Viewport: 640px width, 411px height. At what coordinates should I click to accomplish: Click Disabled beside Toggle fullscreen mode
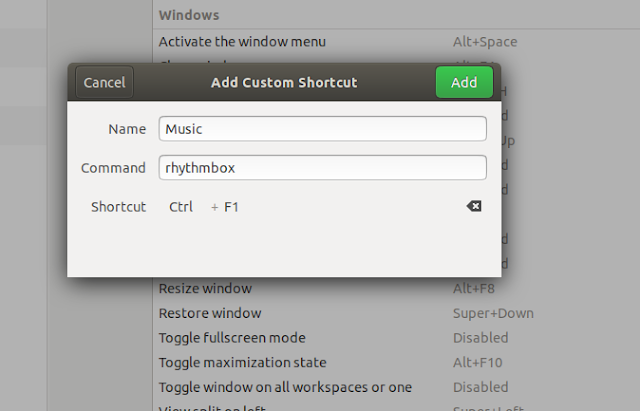[480, 338]
